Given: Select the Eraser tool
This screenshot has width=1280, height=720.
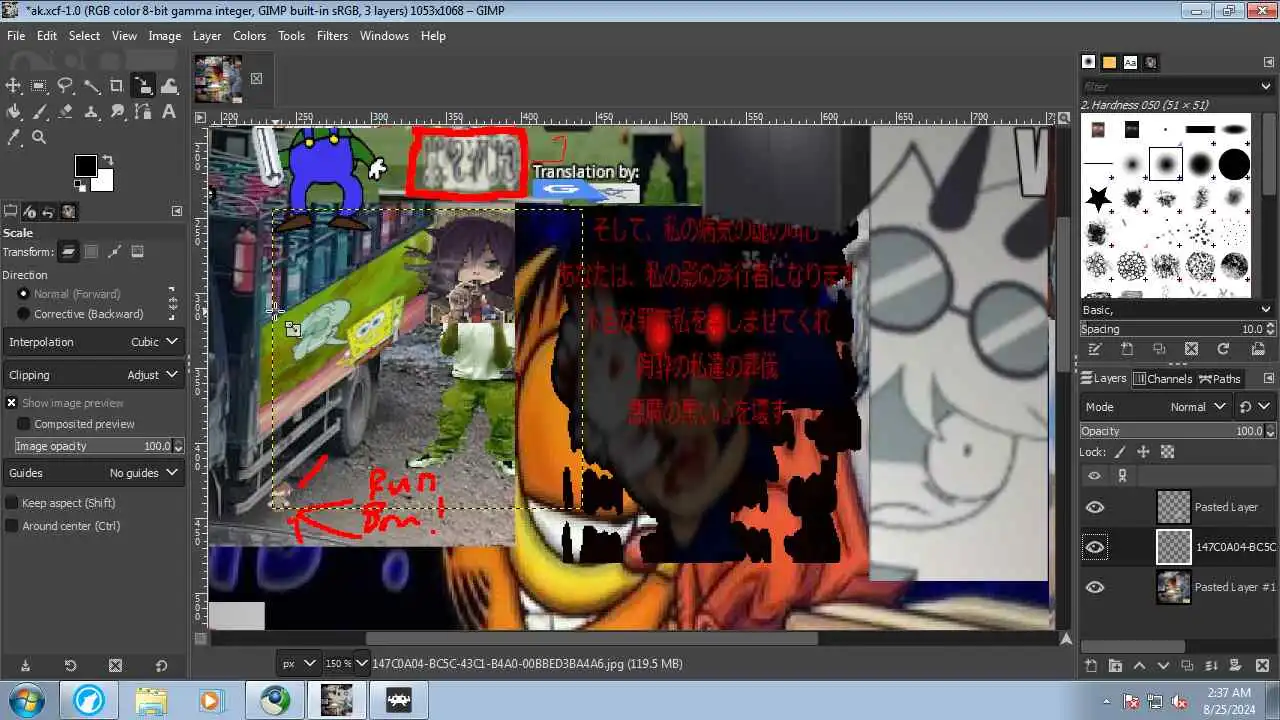Looking at the screenshot, I should (65, 112).
